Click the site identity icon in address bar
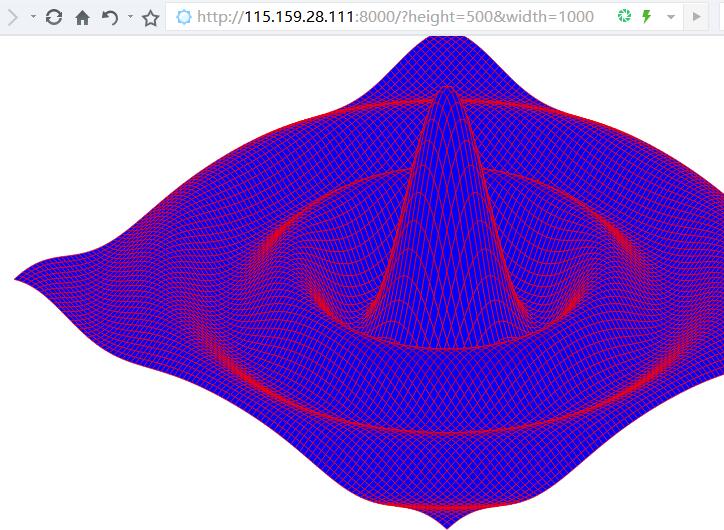This screenshot has height=530, width=724. point(184,17)
